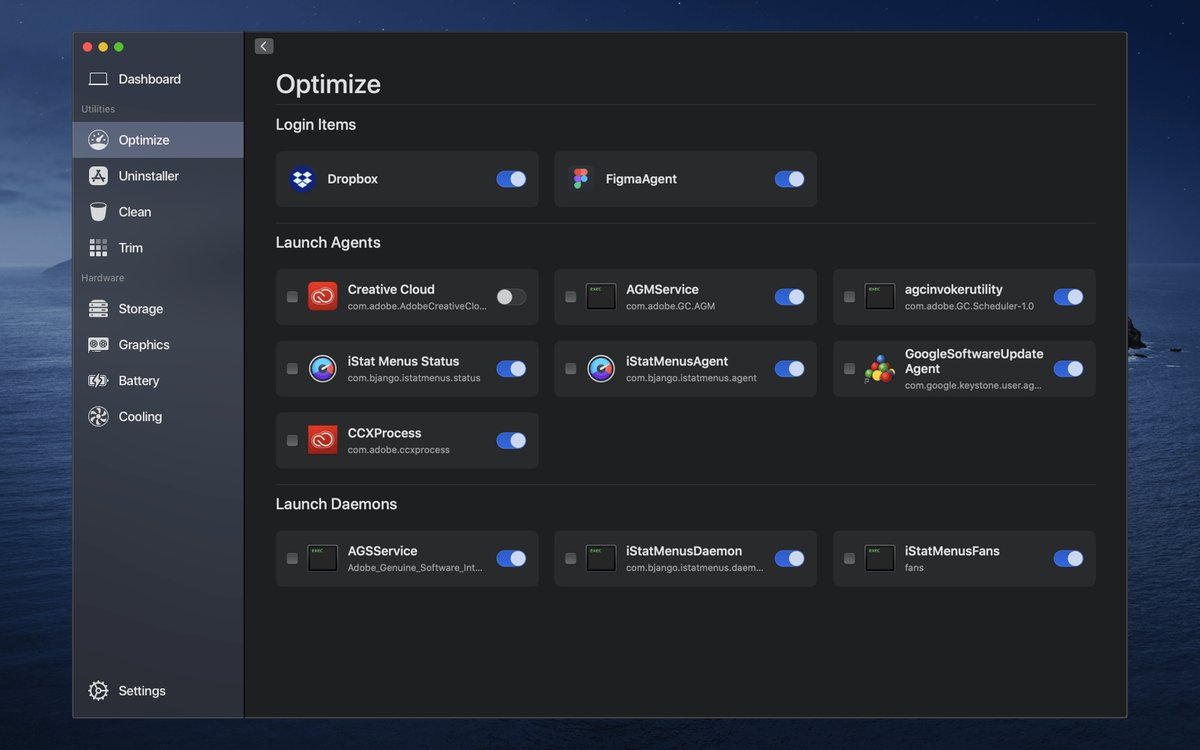This screenshot has height=750, width=1200.
Task: Open the Graphics card icon
Action: 98,345
